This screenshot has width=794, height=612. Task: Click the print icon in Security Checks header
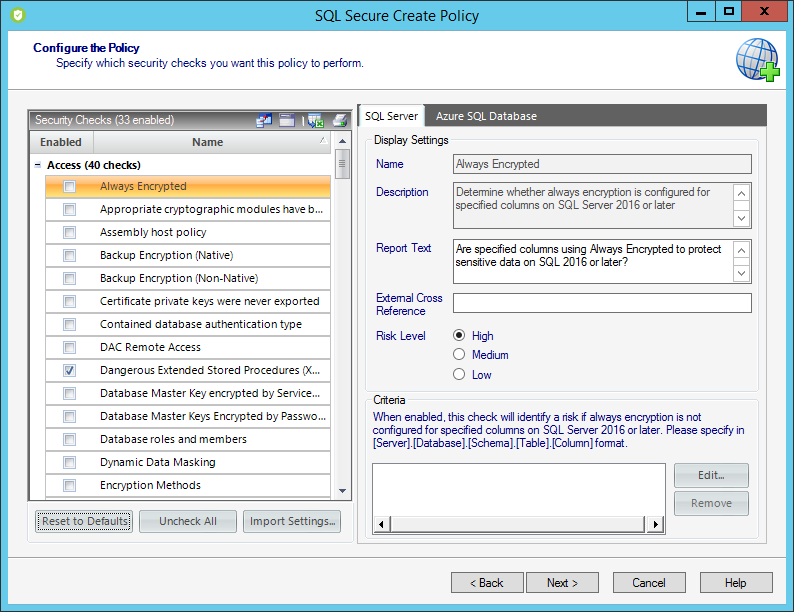click(x=340, y=120)
